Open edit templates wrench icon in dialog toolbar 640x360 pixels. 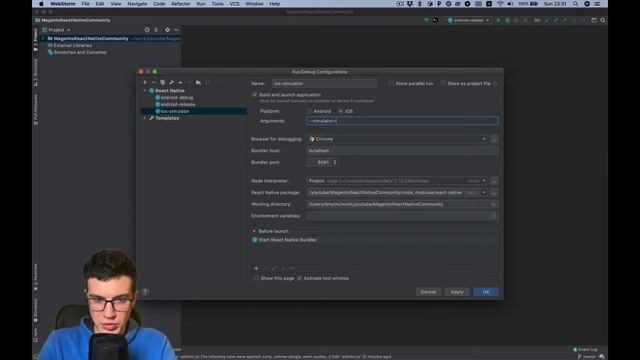tap(171, 82)
